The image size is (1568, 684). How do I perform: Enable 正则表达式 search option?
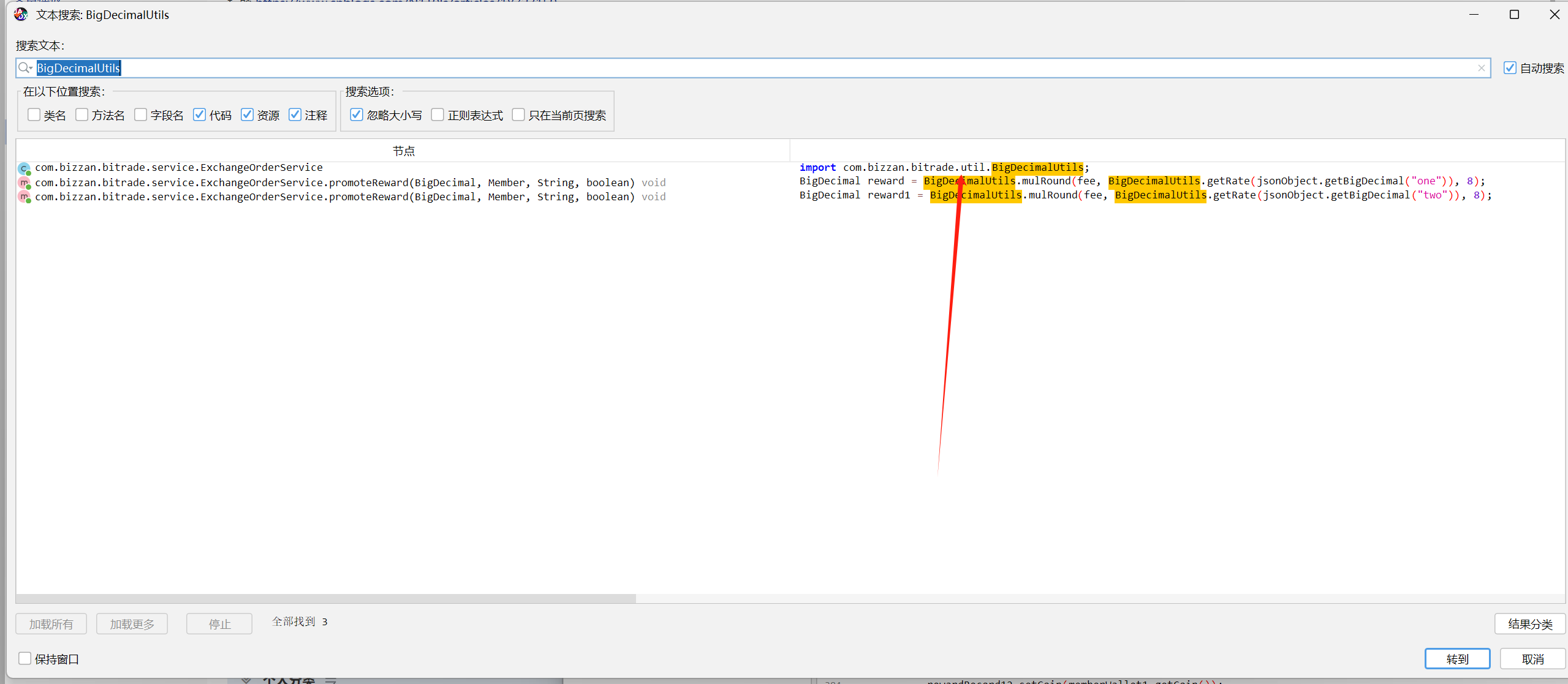pos(437,115)
